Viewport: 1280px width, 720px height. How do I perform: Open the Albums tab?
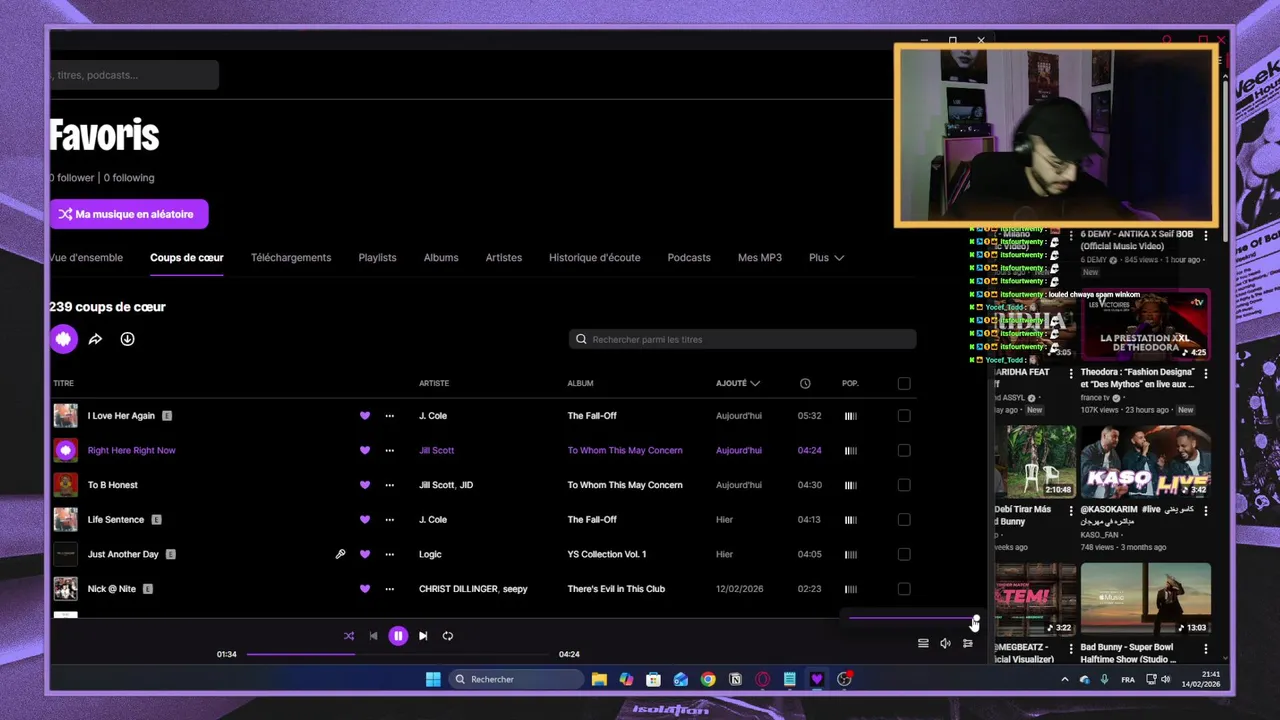441,258
